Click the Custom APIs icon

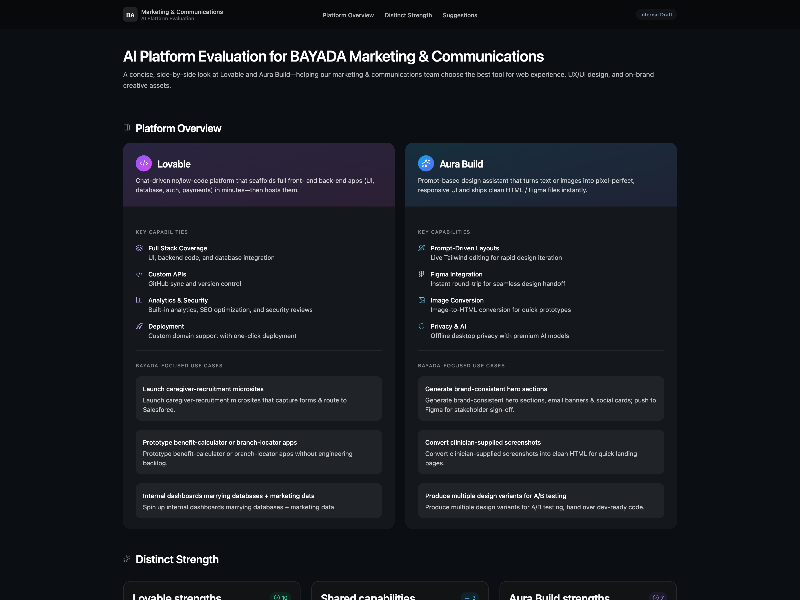[139, 274]
